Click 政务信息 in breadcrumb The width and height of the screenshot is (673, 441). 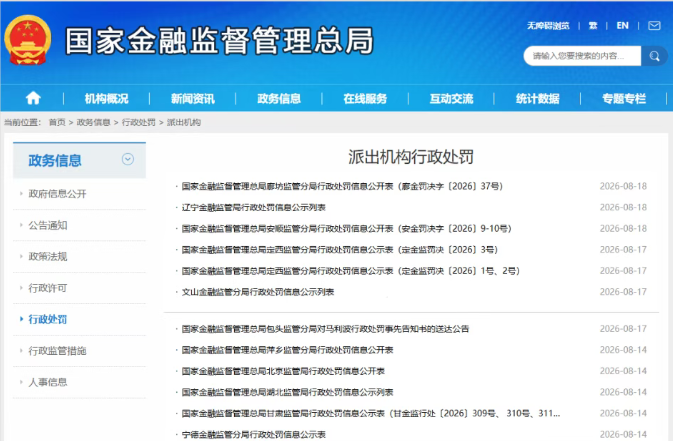(x=93, y=122)
